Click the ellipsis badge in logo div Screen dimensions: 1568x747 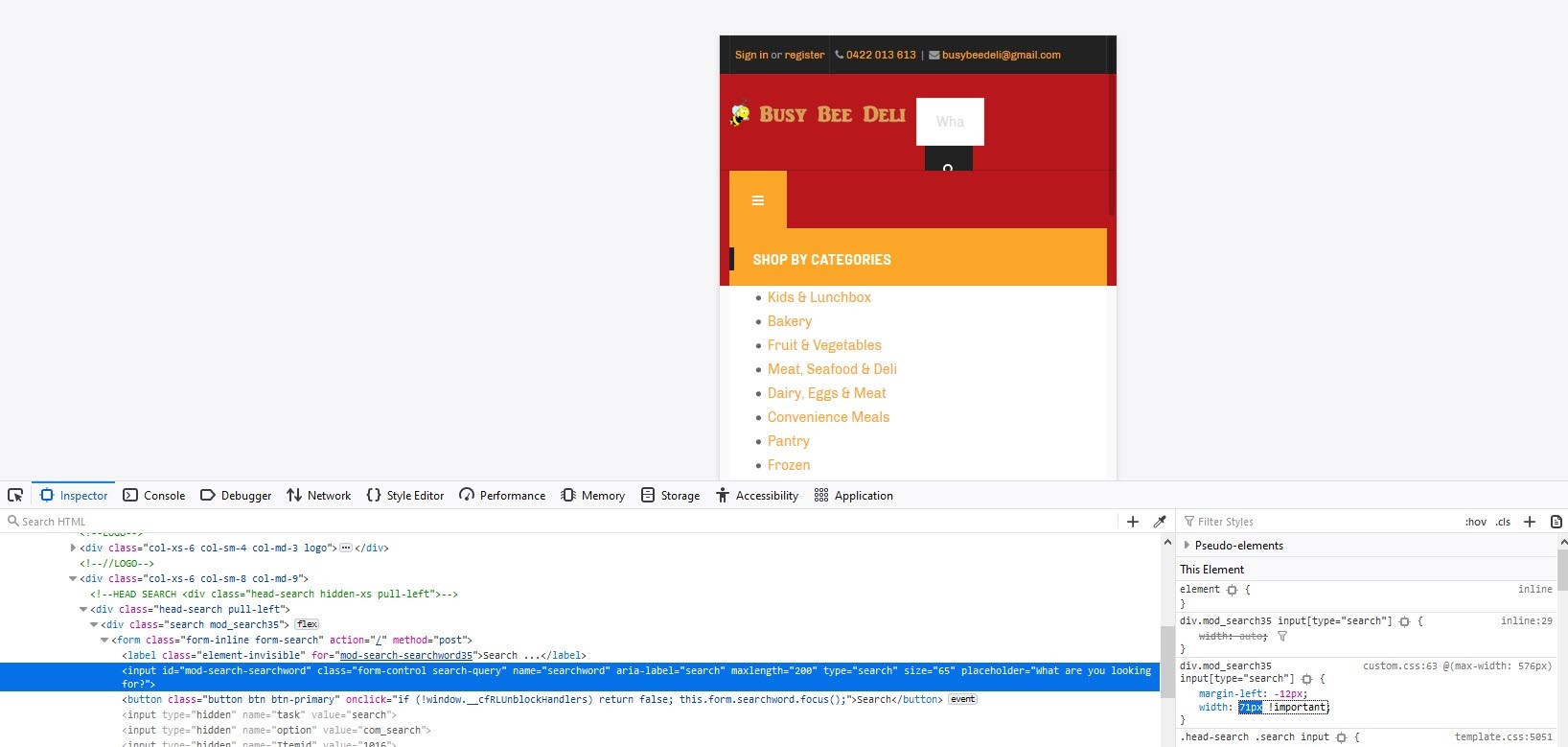[346, 548]
